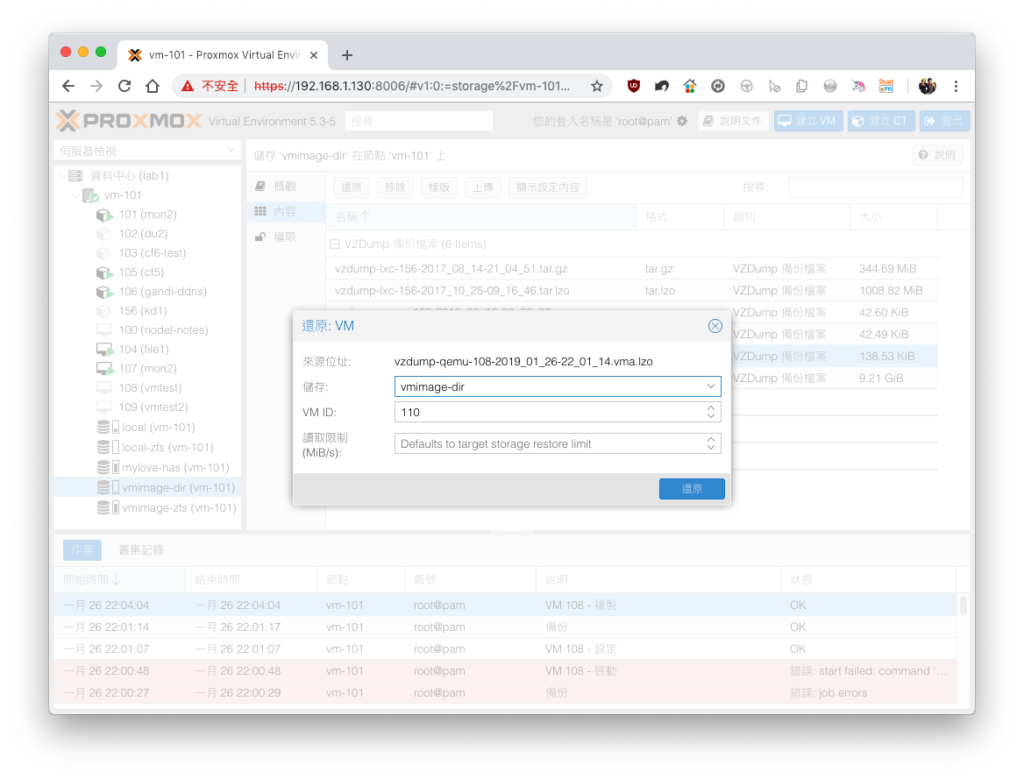Image resolution: width=1024 pixels, height=779 pixels.
Task: Switch to the 叢集記錄 cluster log tab
Action: (141, 550)
